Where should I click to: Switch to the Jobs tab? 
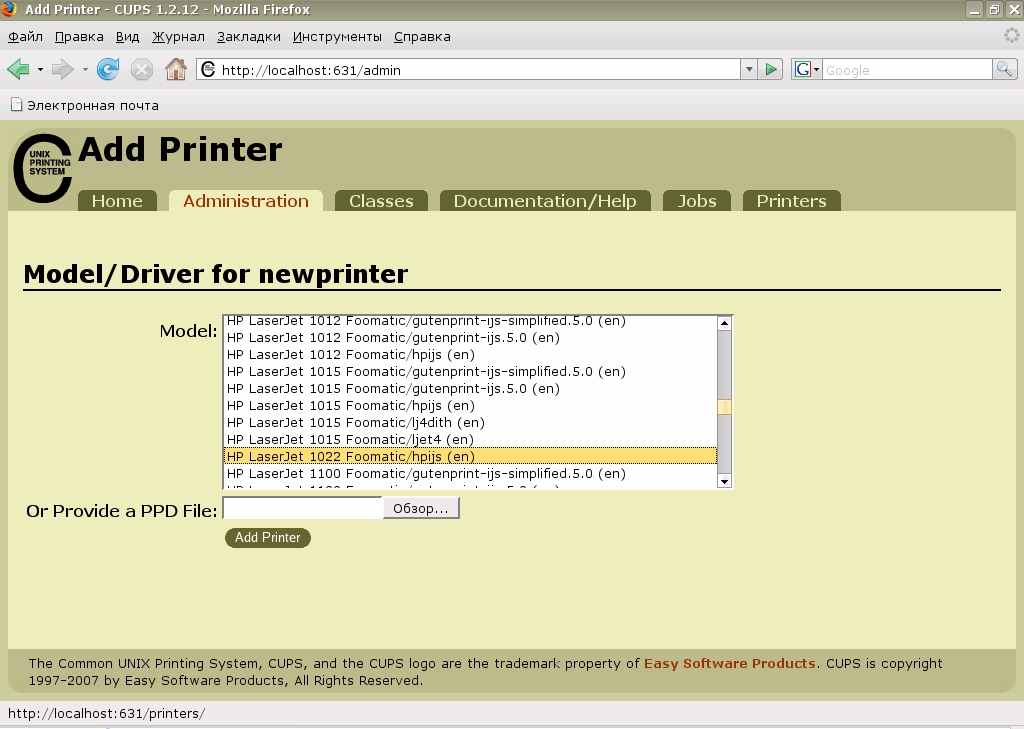tap(697, 201)
